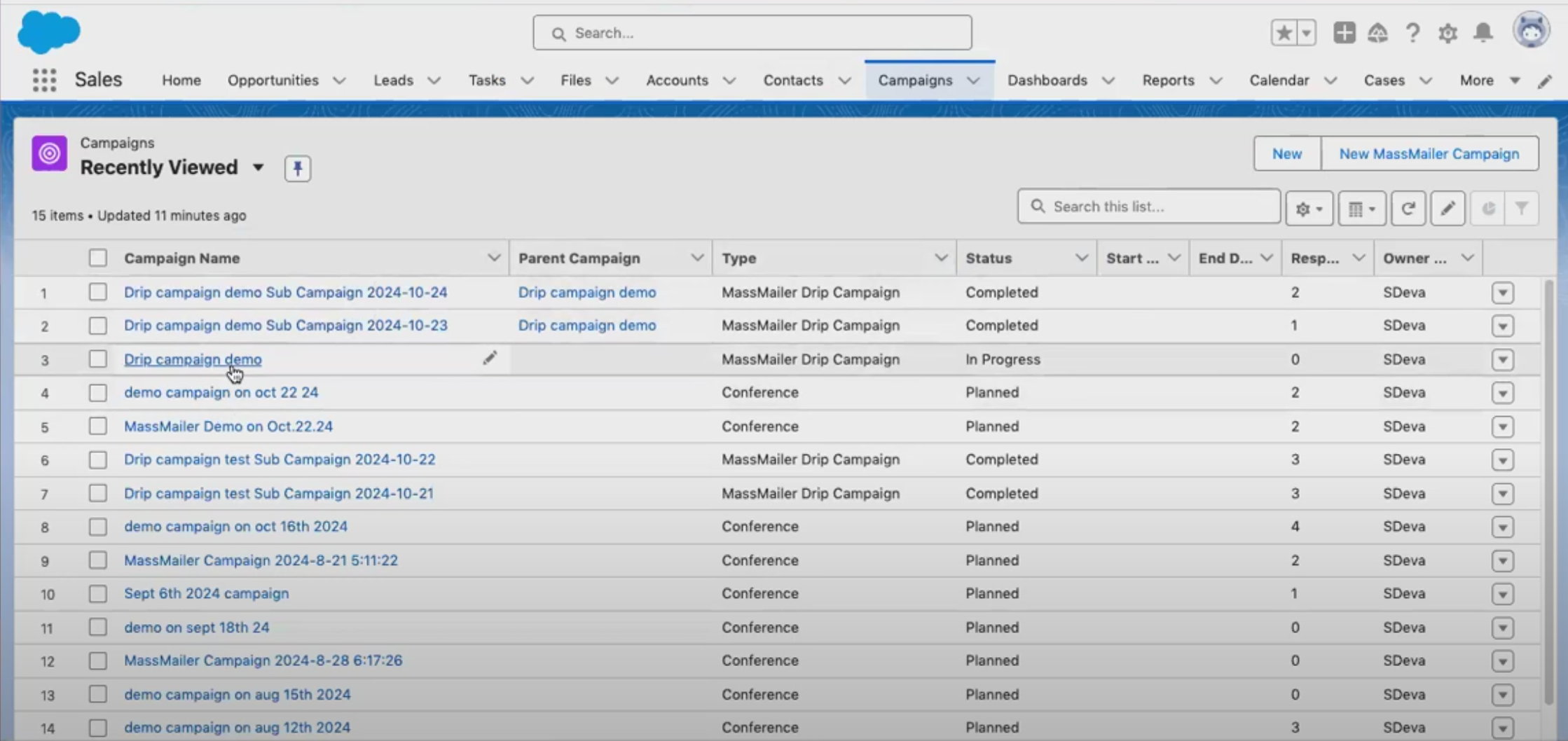
Task: Show the charts panel icon
Action: (x=1488, y=208)
